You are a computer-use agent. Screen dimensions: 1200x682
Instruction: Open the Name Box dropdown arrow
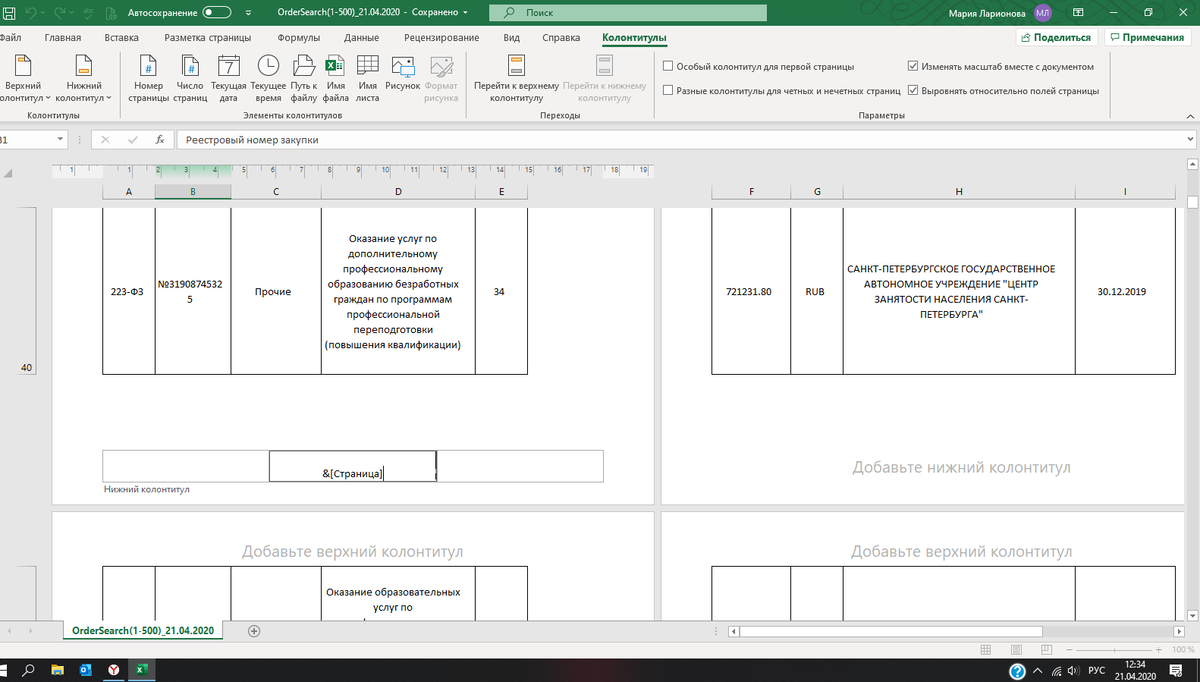pos(61,140)
